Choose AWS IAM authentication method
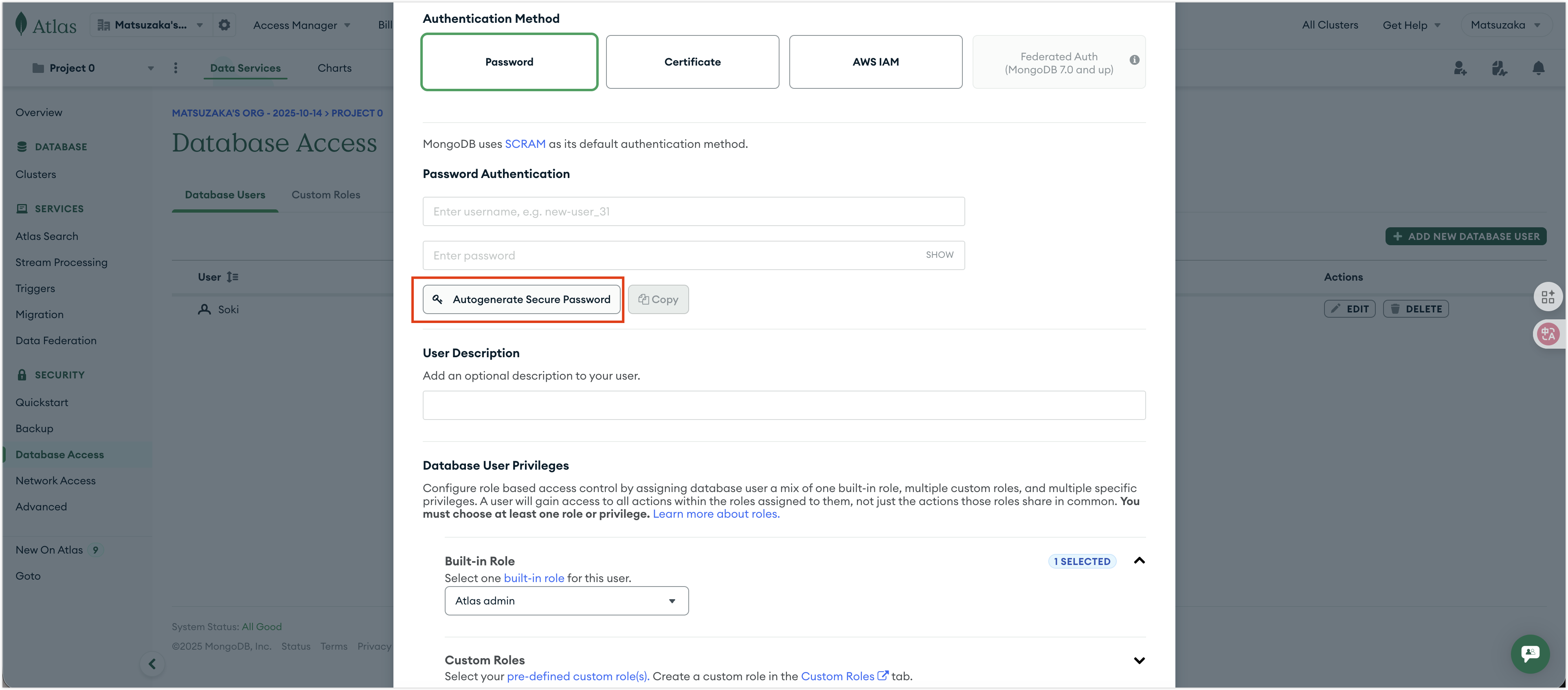The image size is (1568, 690). (x=875, y=62)
